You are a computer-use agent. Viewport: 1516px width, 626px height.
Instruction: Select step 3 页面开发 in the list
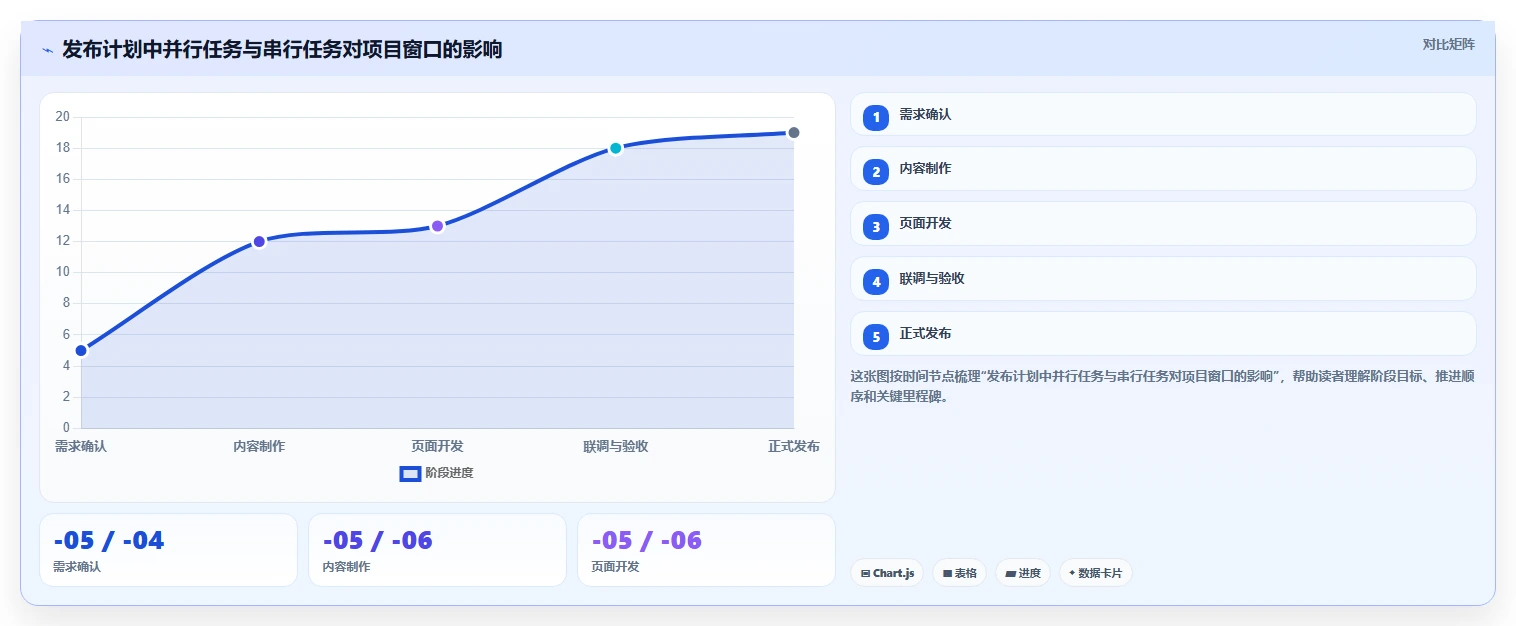click(x=1163, y=224)
